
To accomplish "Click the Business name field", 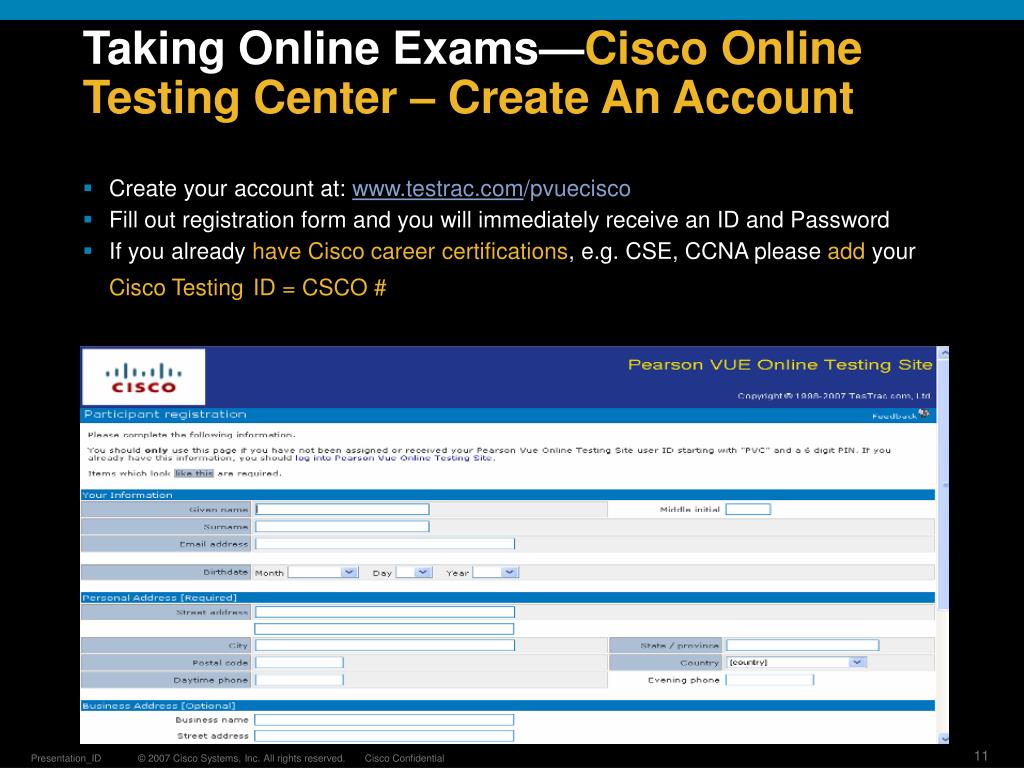I will [x=384, y=720].
